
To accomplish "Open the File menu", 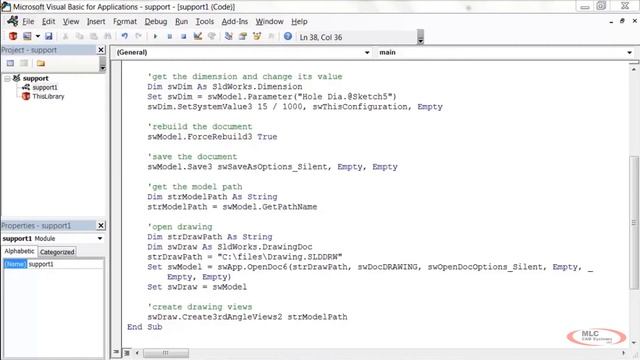I will [28, 21].
